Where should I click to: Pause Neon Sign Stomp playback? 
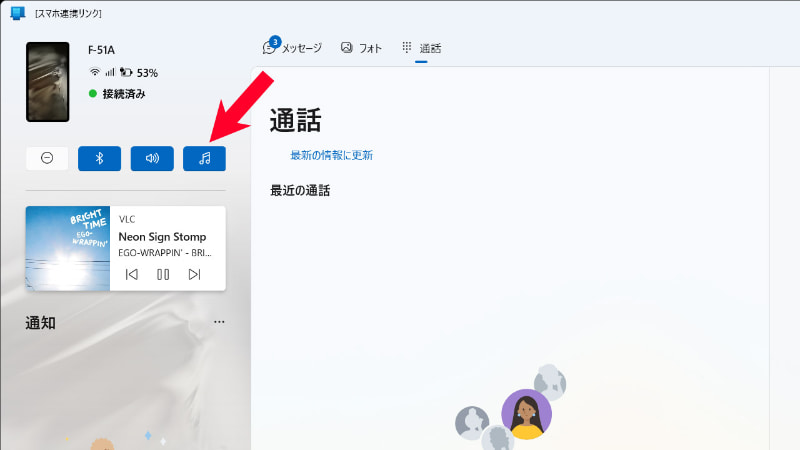tap(163, 274)
